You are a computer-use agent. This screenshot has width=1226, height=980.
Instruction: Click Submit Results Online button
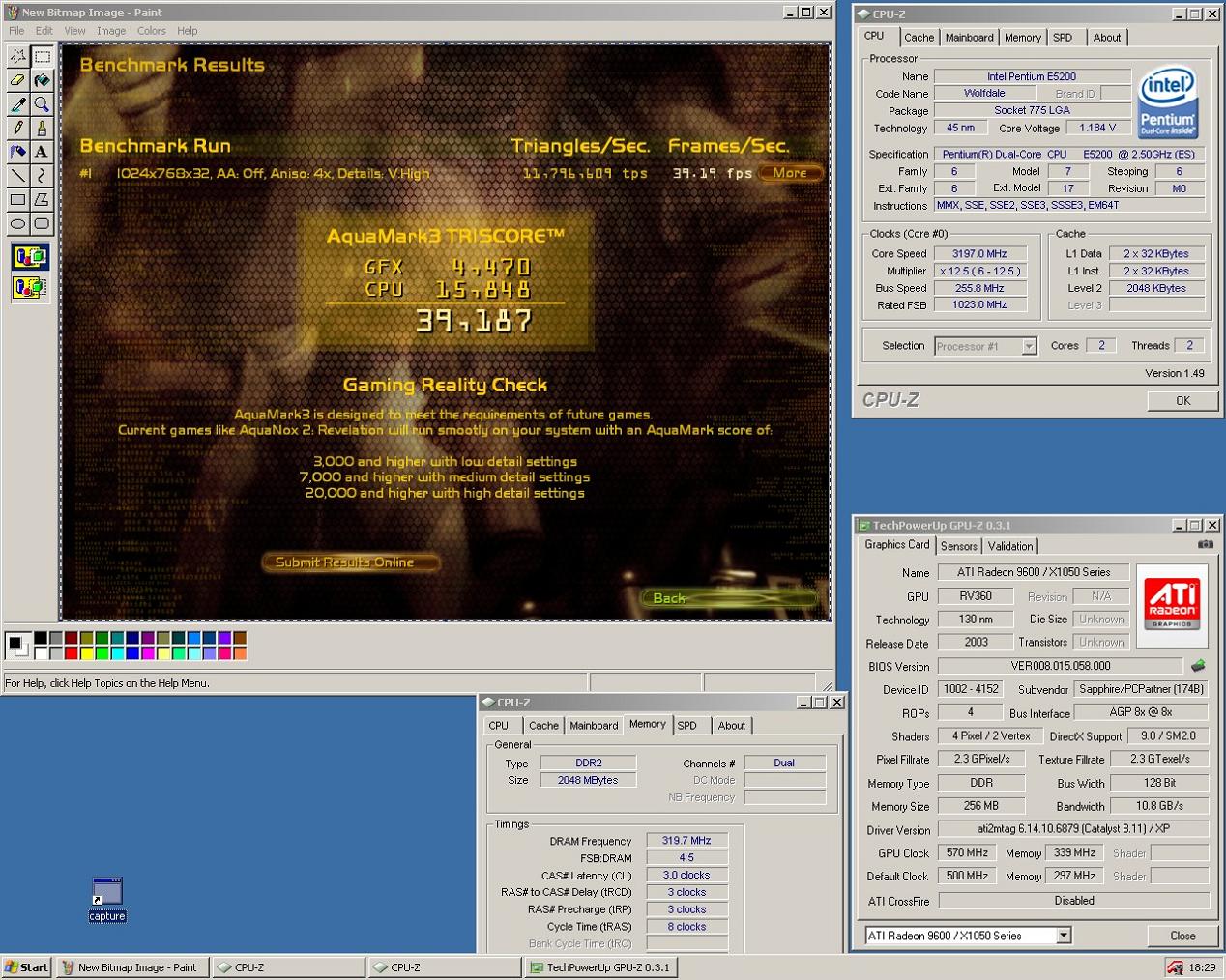tap(350, 562)
